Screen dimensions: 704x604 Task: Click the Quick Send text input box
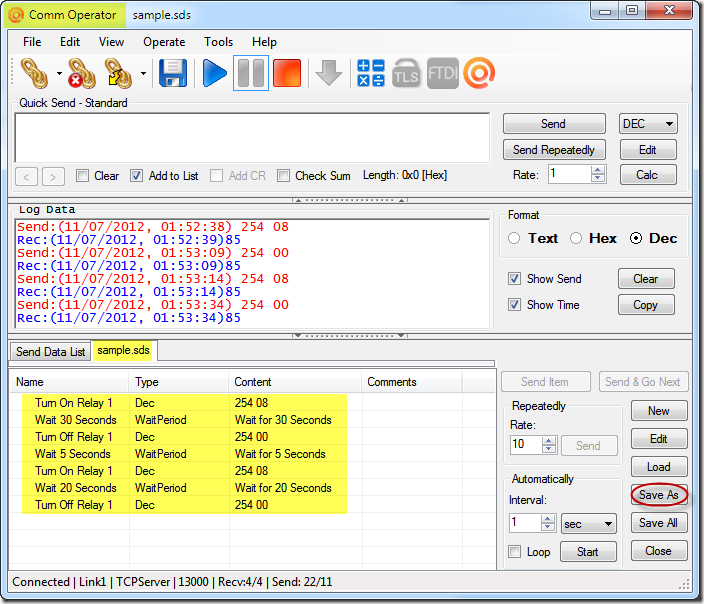point(252,138)
